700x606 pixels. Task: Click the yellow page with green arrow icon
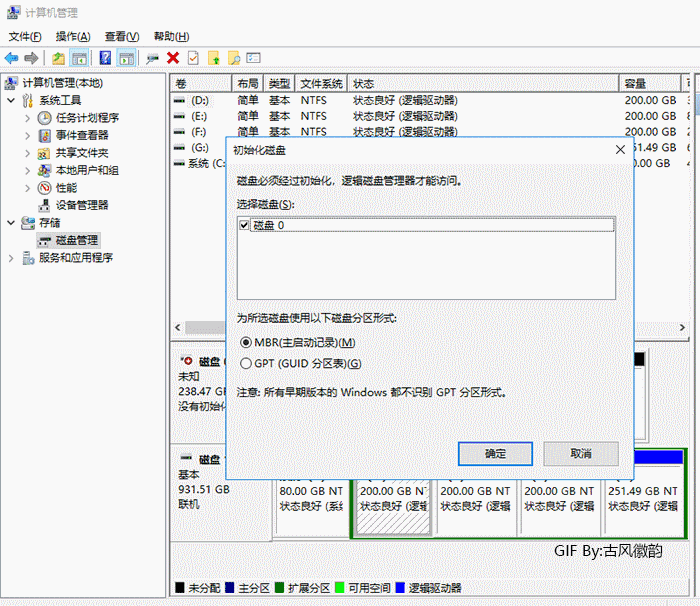(x=214, y=58)
